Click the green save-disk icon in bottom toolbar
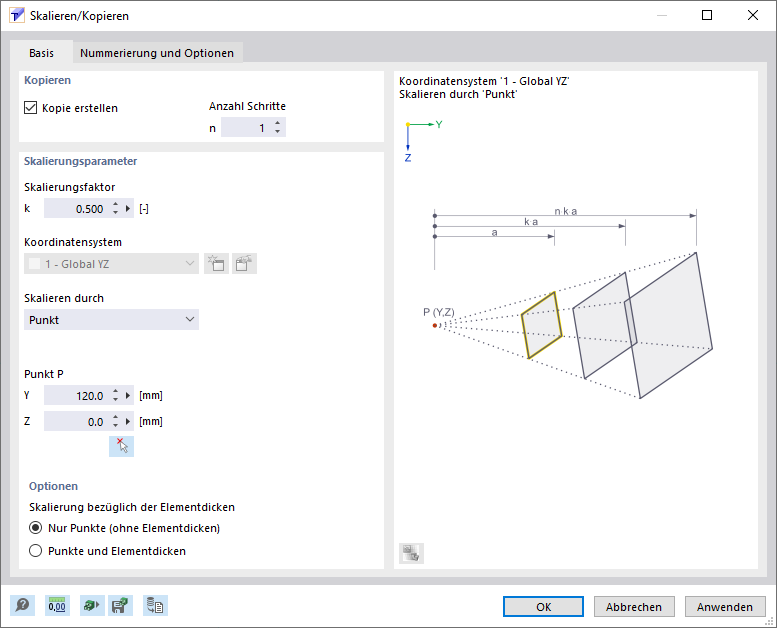The image size is (777, 628). tap(120, 606)
